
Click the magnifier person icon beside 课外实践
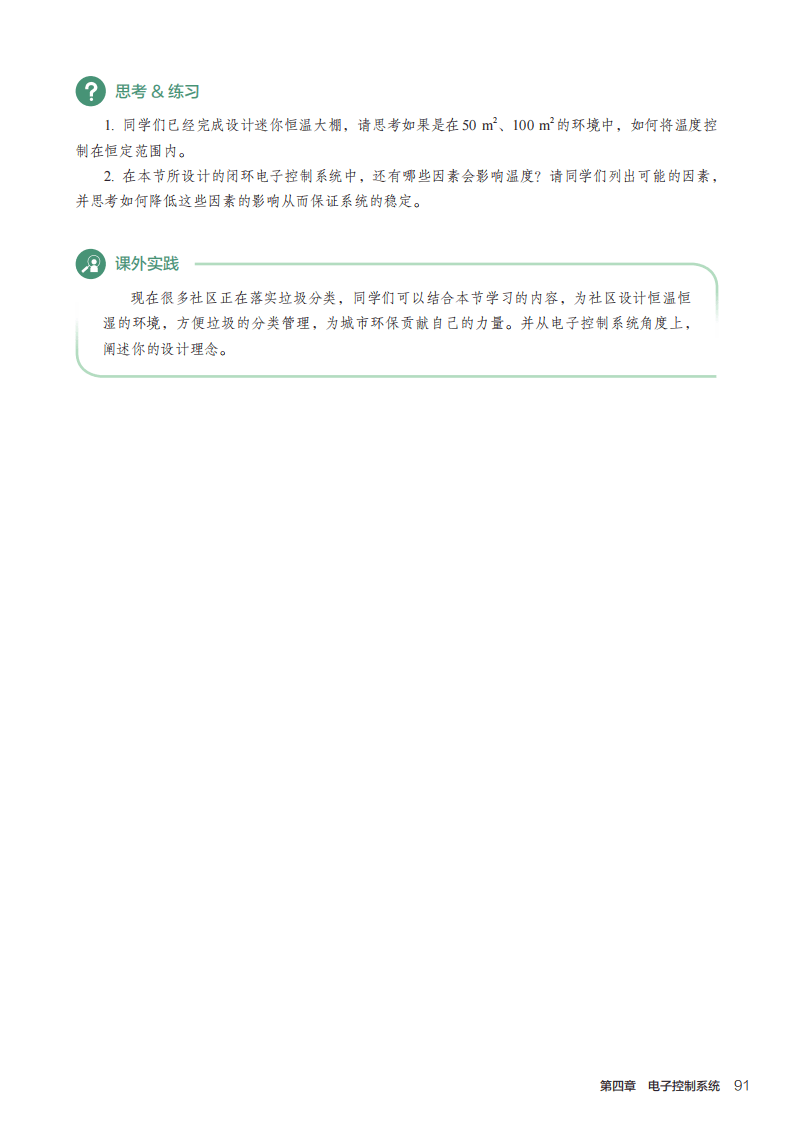click(90, 264)
